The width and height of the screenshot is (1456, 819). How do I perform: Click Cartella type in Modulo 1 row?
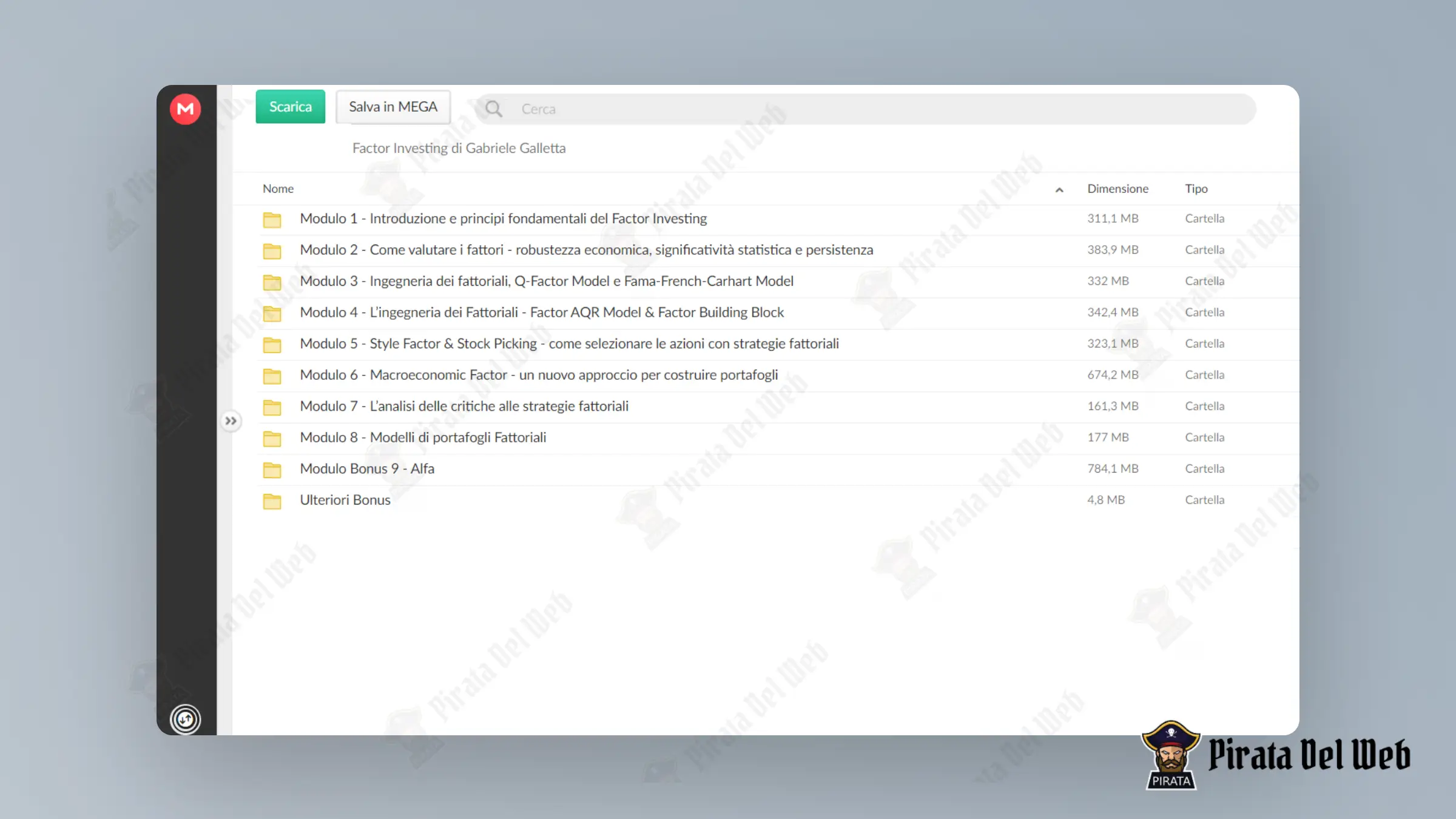1204,218
